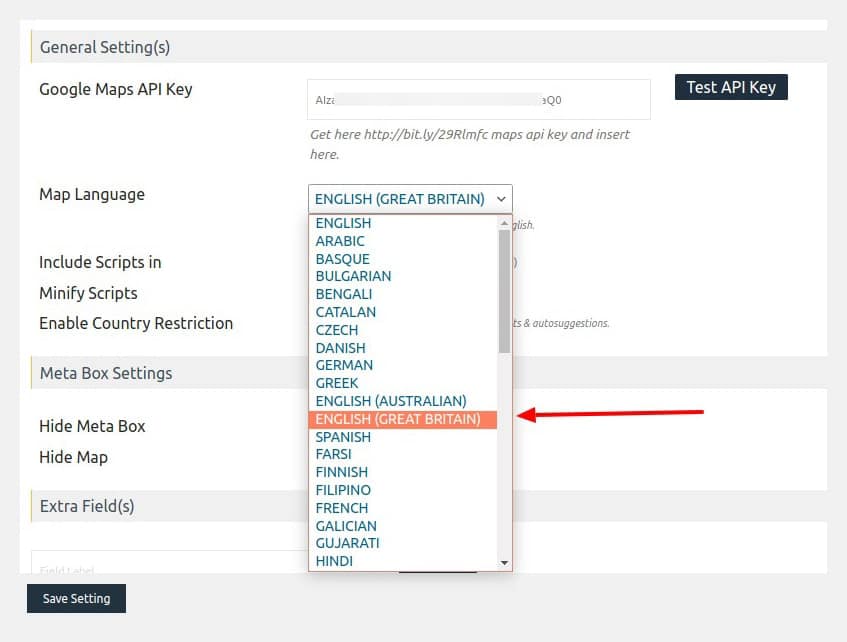Choose SPANISH as map language
This screenshot has height=642, width=847.
[x=343, y=437]
